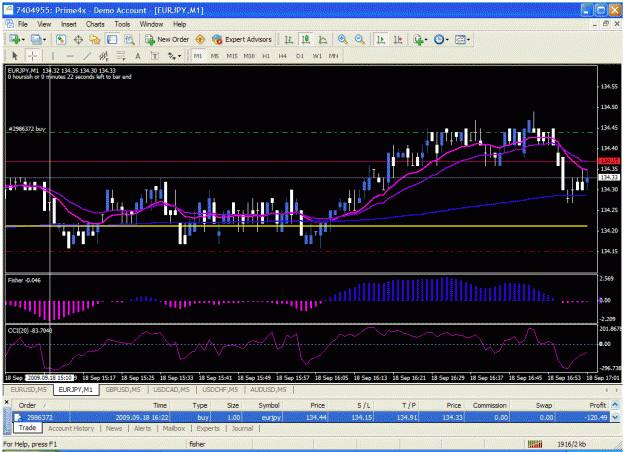Select the Text Label (T) tool
Viewport: 625px width, 452px height.
[x=155, y=56]
